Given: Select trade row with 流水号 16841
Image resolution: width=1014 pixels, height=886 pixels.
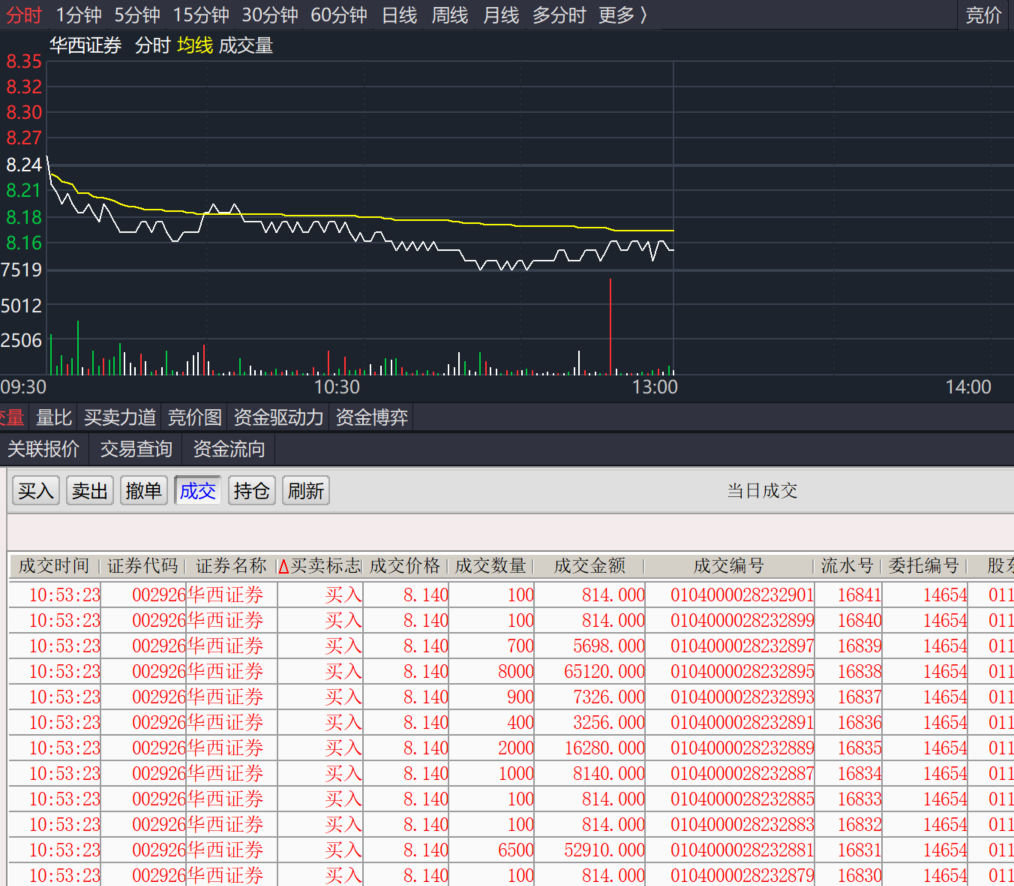Looking at the screenshot, I should [x=511, y=594].
